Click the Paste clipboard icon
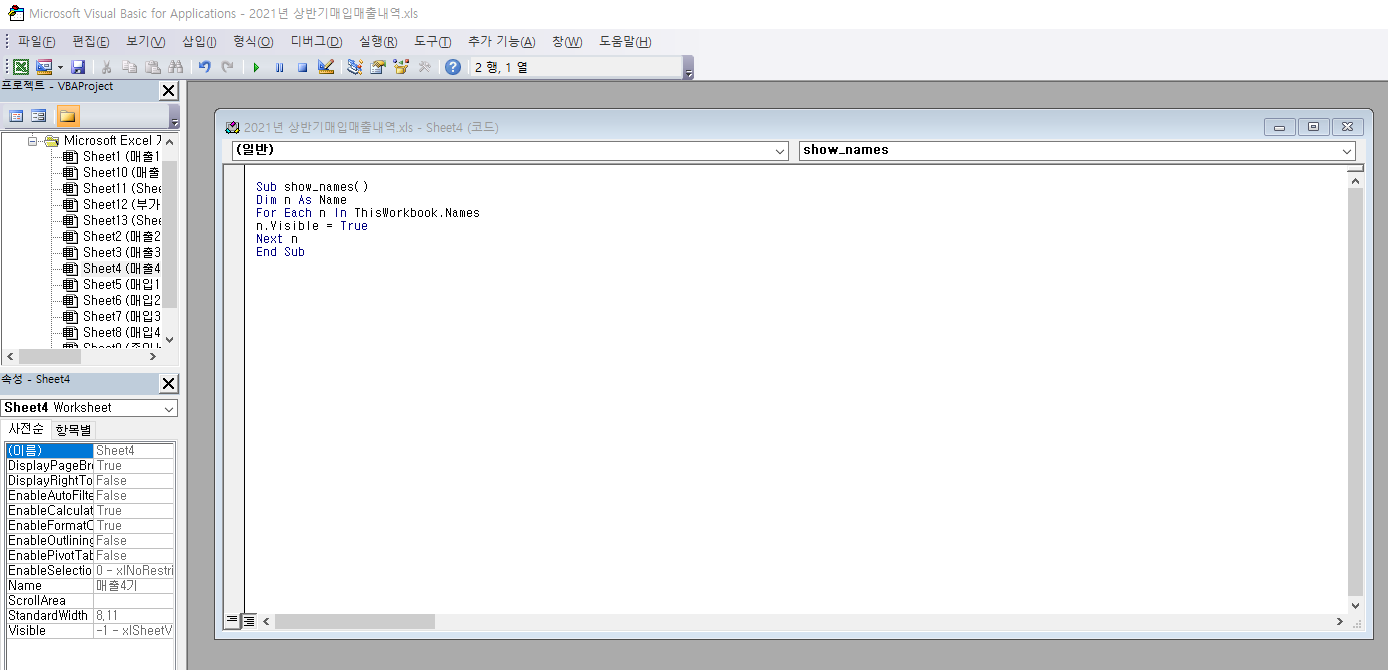1388x670 pixels. pyautogui.click(x=152, y=67)
